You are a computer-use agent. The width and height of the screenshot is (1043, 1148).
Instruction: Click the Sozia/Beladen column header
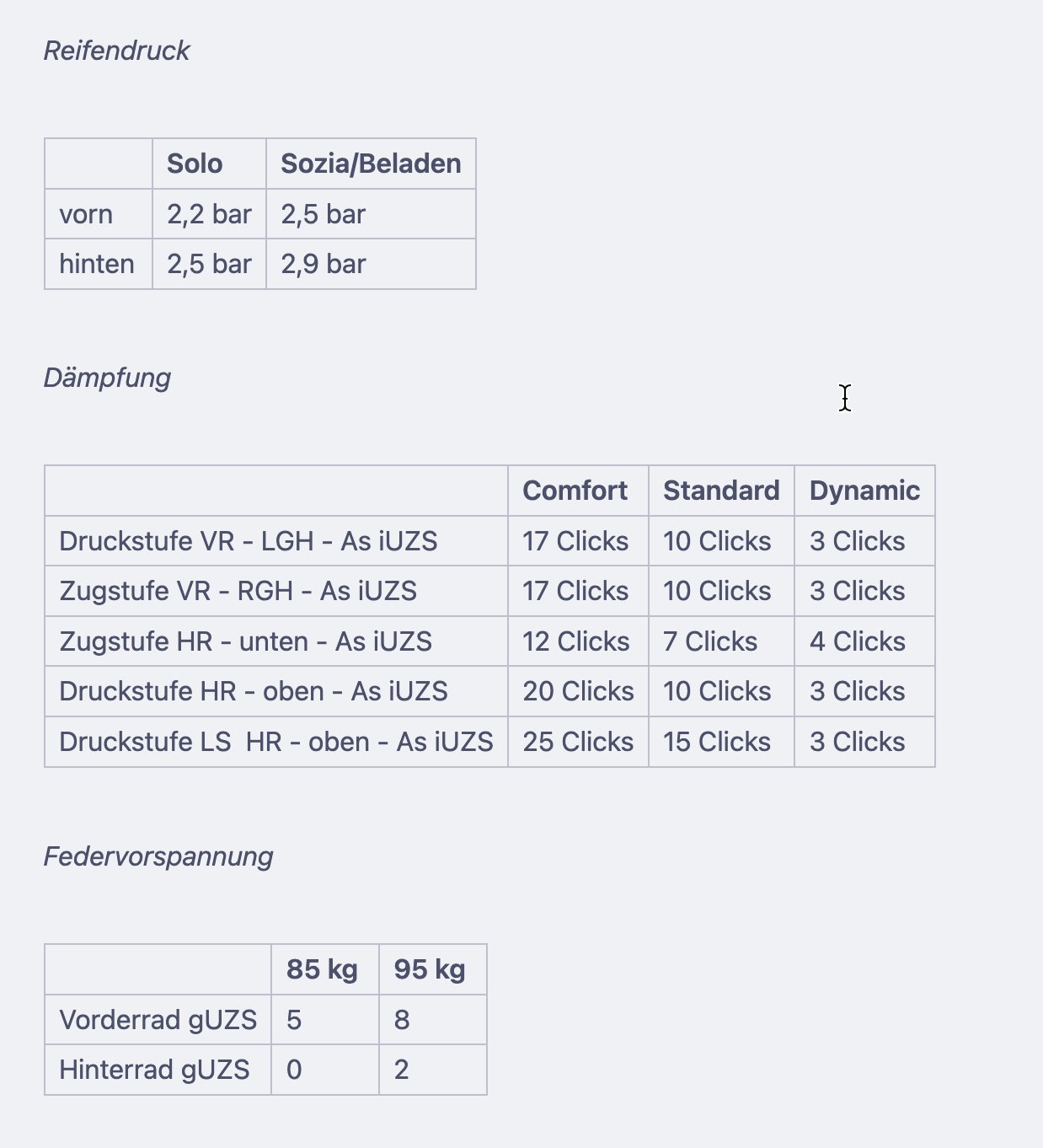click(371, 164)
